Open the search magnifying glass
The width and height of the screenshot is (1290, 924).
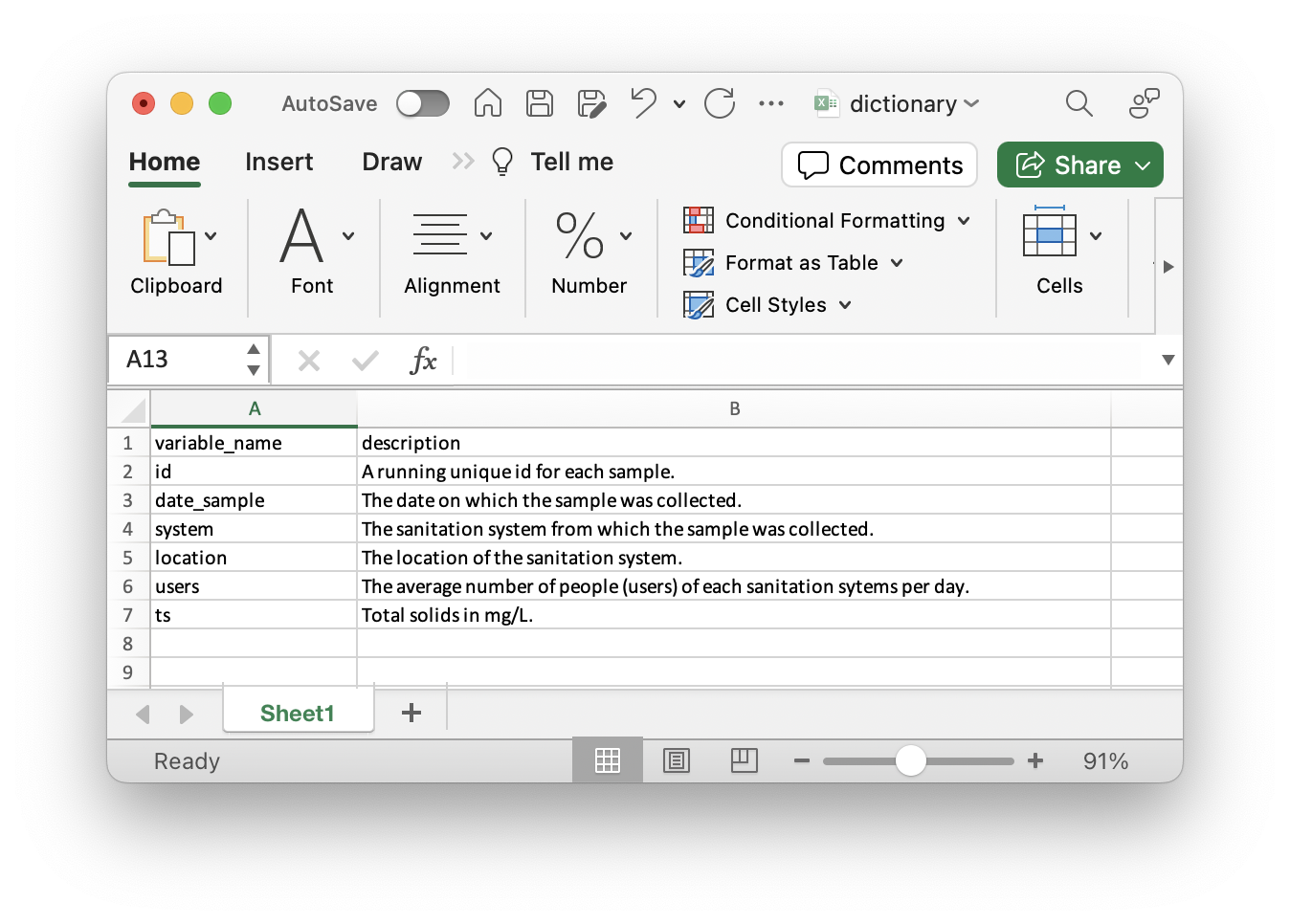tap(1079, 103)
